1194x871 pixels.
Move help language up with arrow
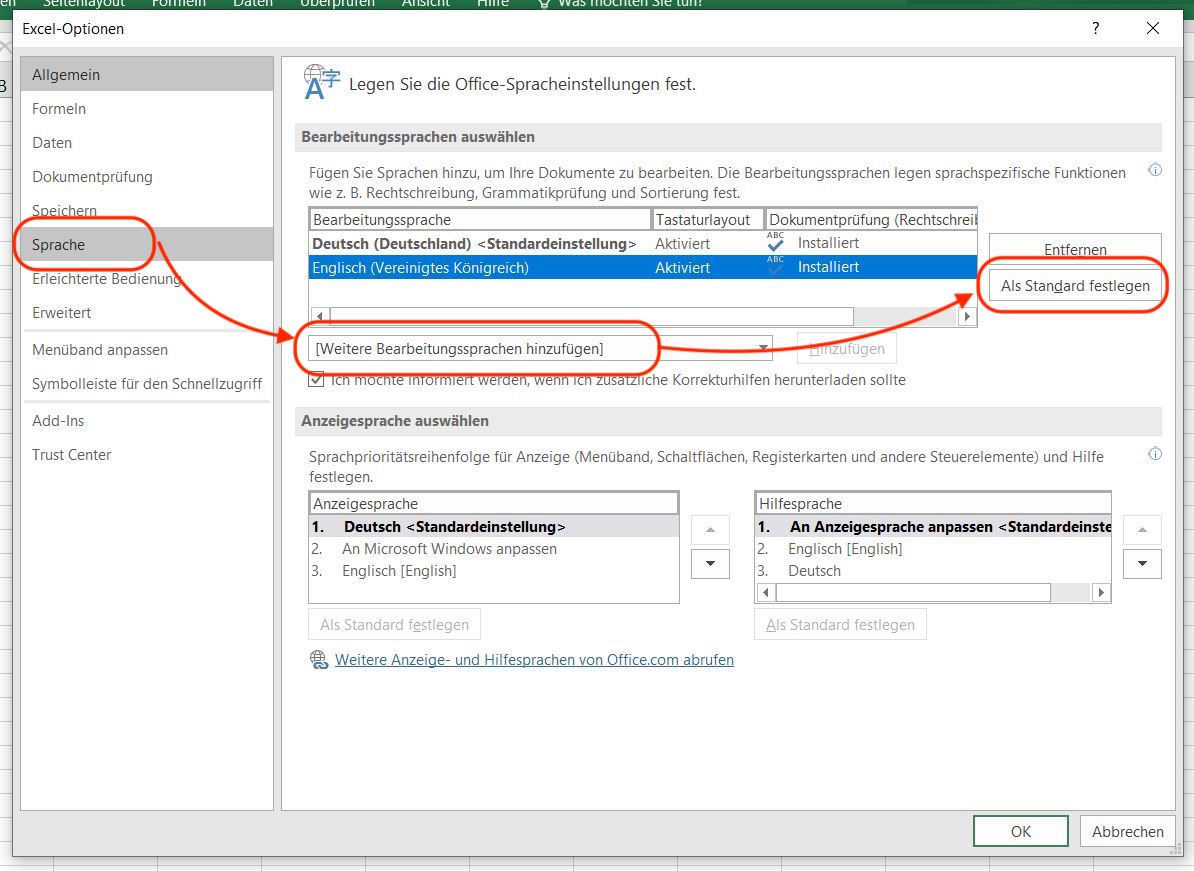(x=1142, y=530)
